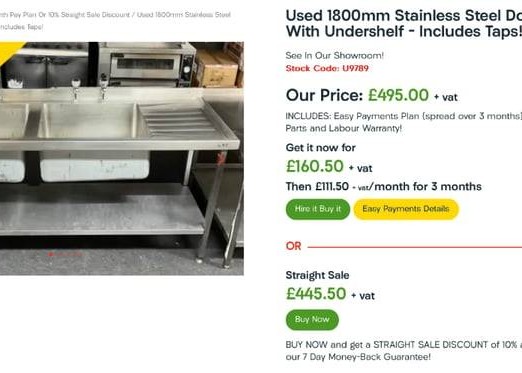Screen dimensions: 522x373
Task: Select the active red carousel dot
Action: (x=51, y=254)
